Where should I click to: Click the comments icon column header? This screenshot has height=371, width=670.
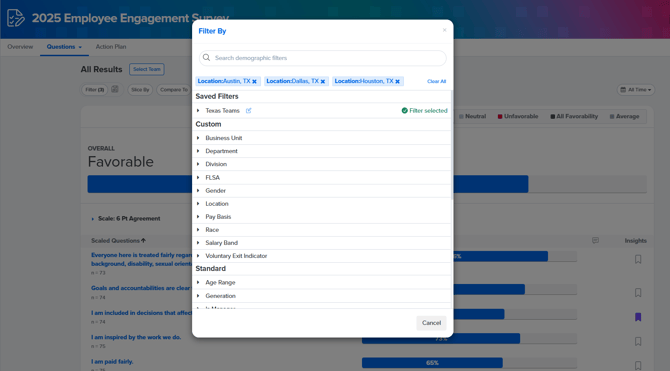595,241
